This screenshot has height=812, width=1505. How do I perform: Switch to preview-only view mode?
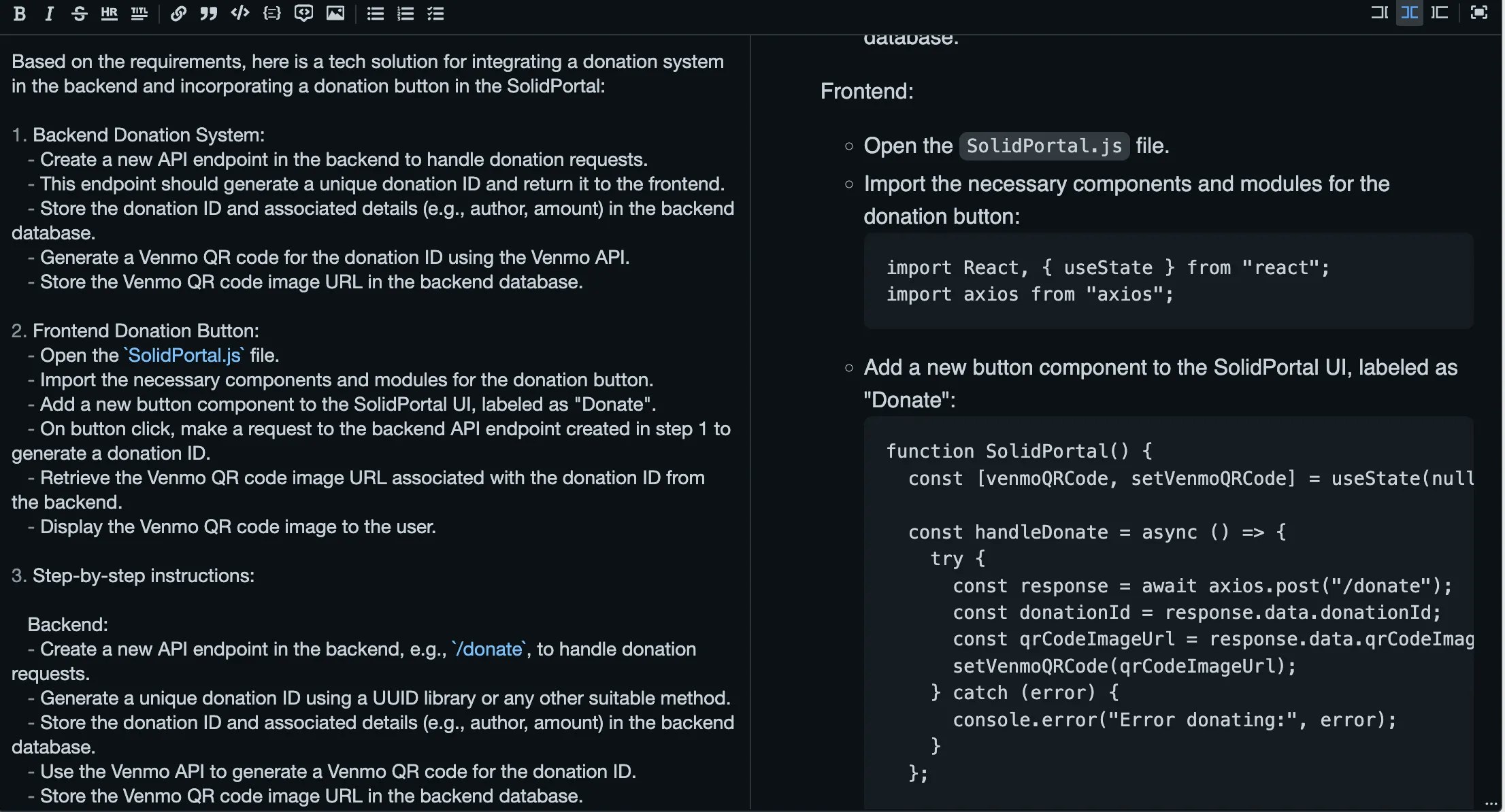coord(1439,13)
